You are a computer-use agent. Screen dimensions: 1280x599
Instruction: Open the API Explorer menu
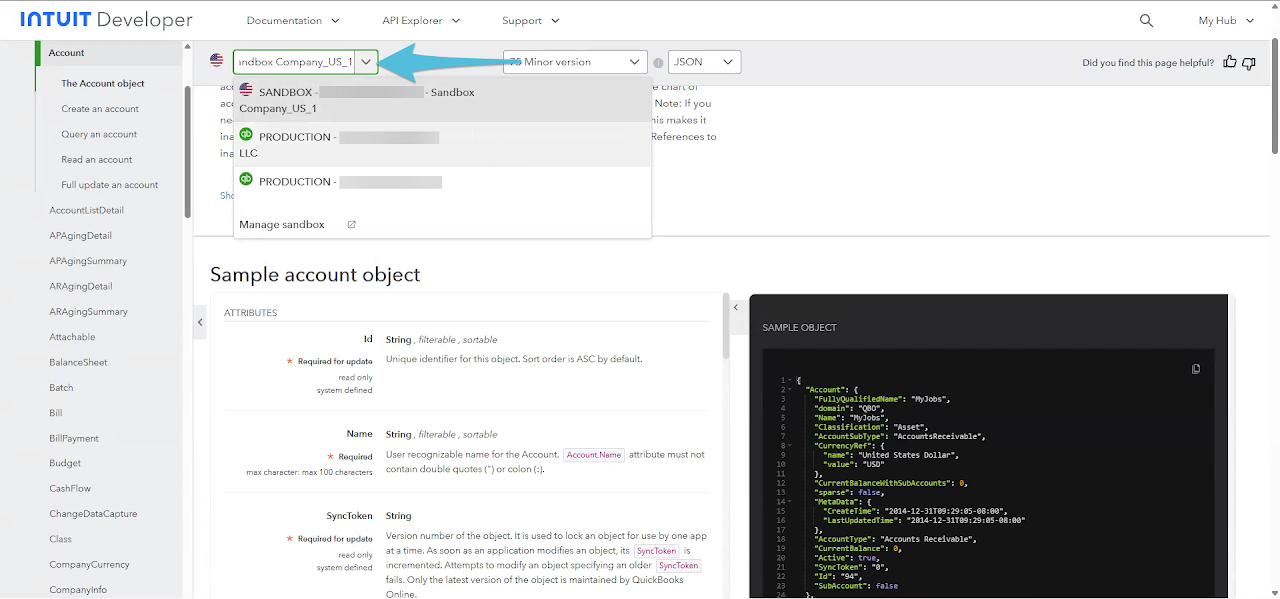421,20
